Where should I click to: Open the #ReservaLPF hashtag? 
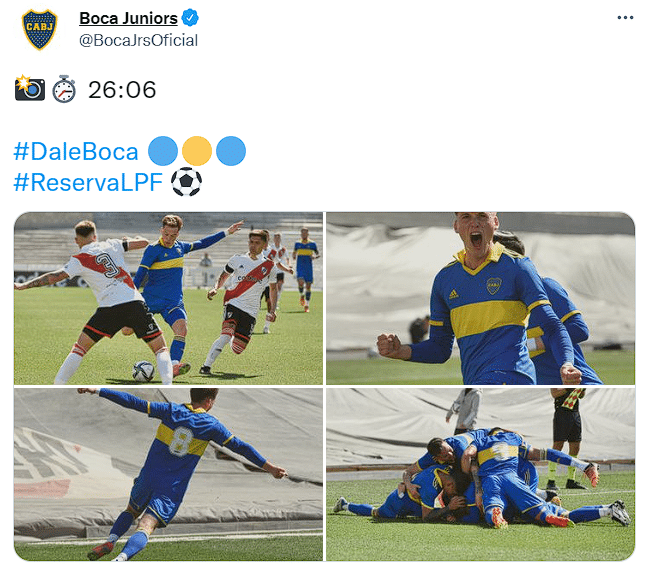click(88, 182)
